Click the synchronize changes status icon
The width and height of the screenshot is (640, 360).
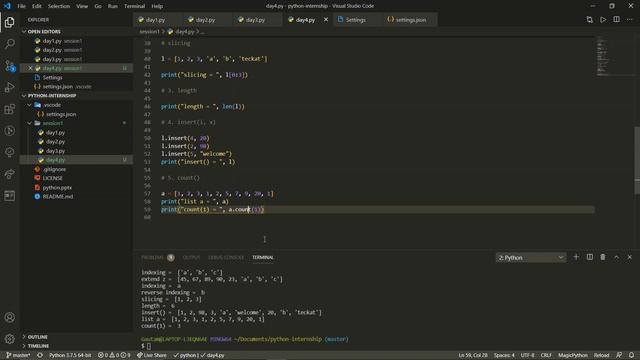[x=40, y=355]
